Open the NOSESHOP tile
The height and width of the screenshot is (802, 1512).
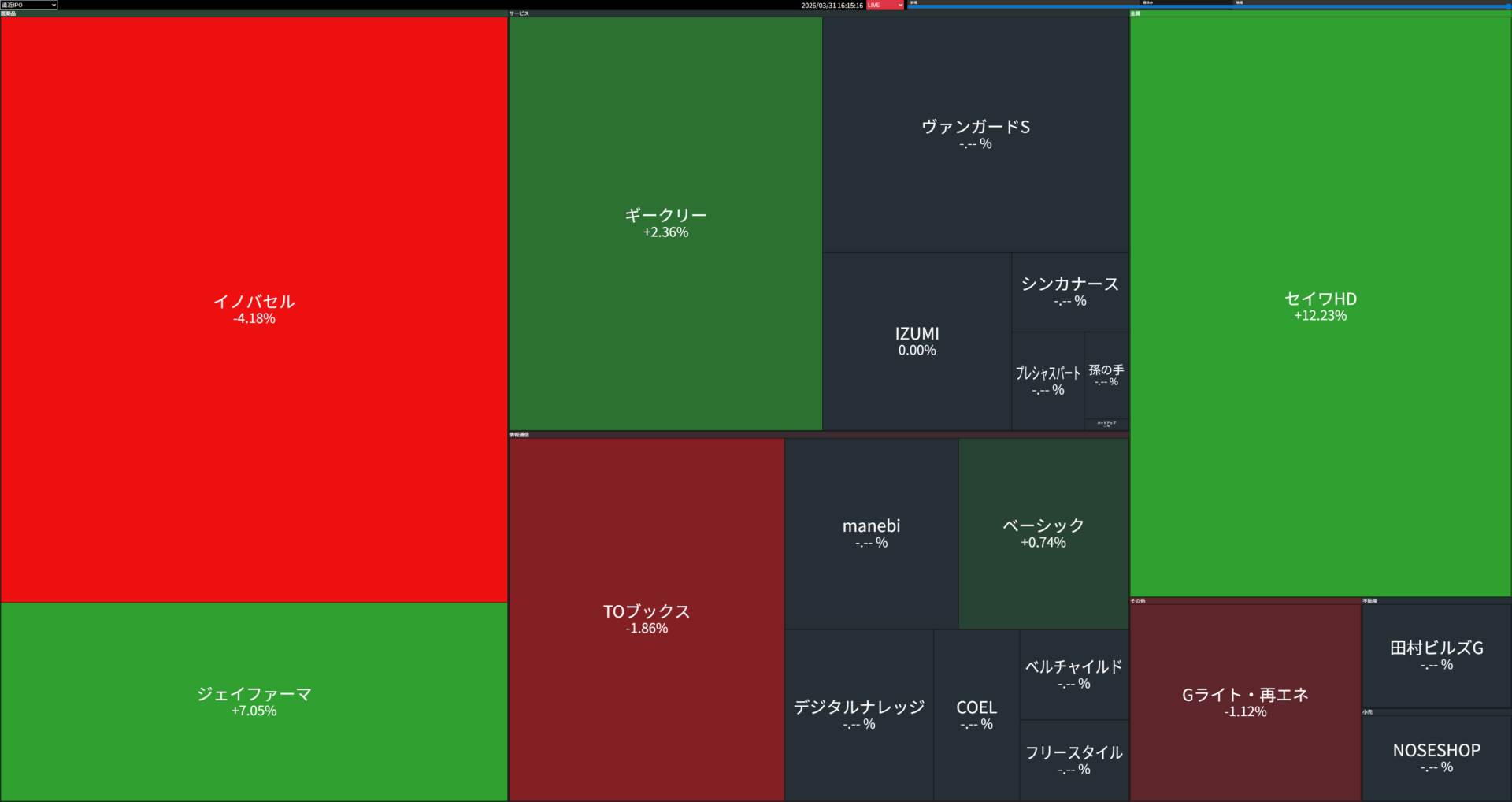(x=1436, y=758)
